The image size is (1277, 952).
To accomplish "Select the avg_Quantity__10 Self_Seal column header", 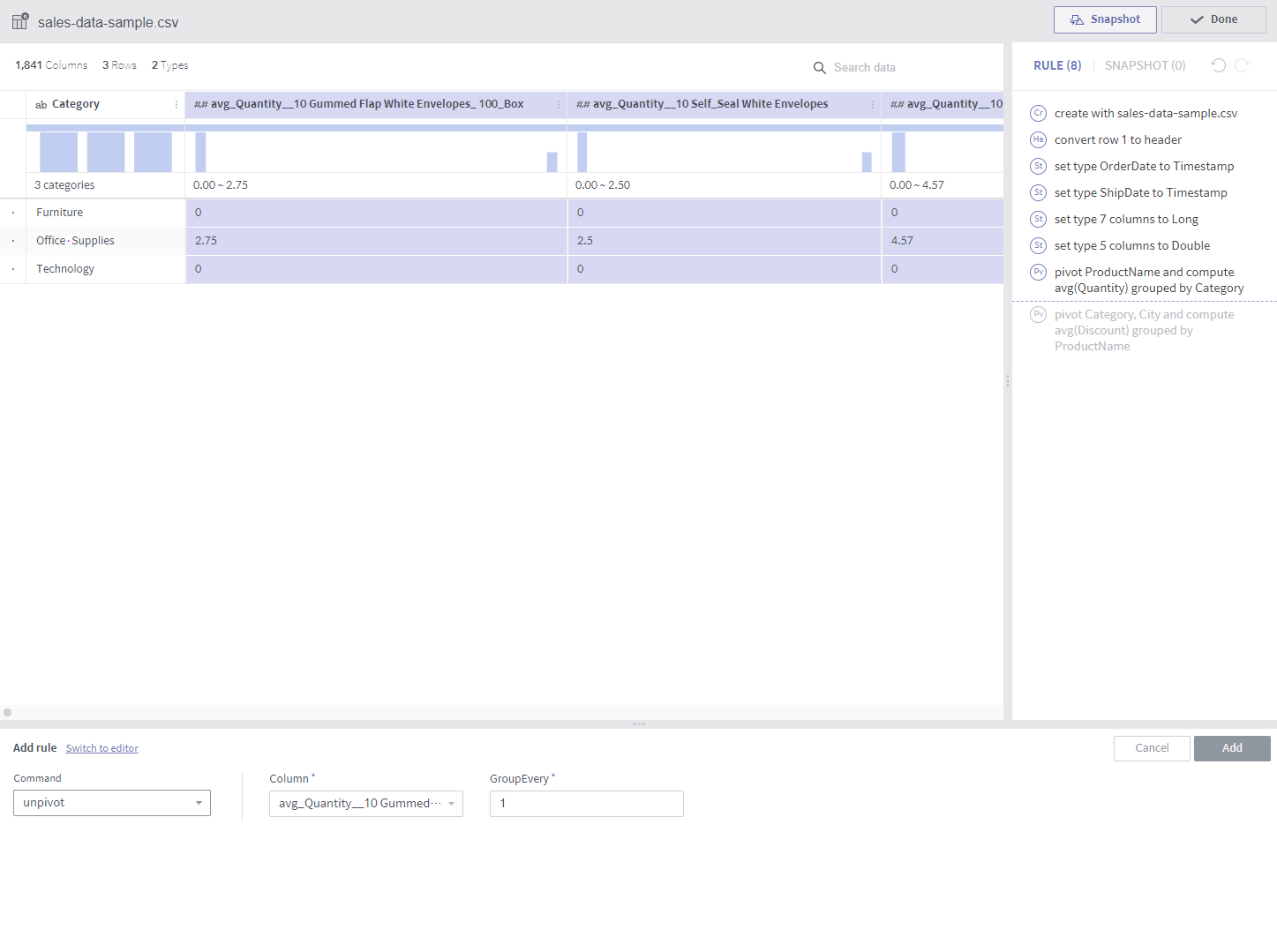I will (724, 104).
